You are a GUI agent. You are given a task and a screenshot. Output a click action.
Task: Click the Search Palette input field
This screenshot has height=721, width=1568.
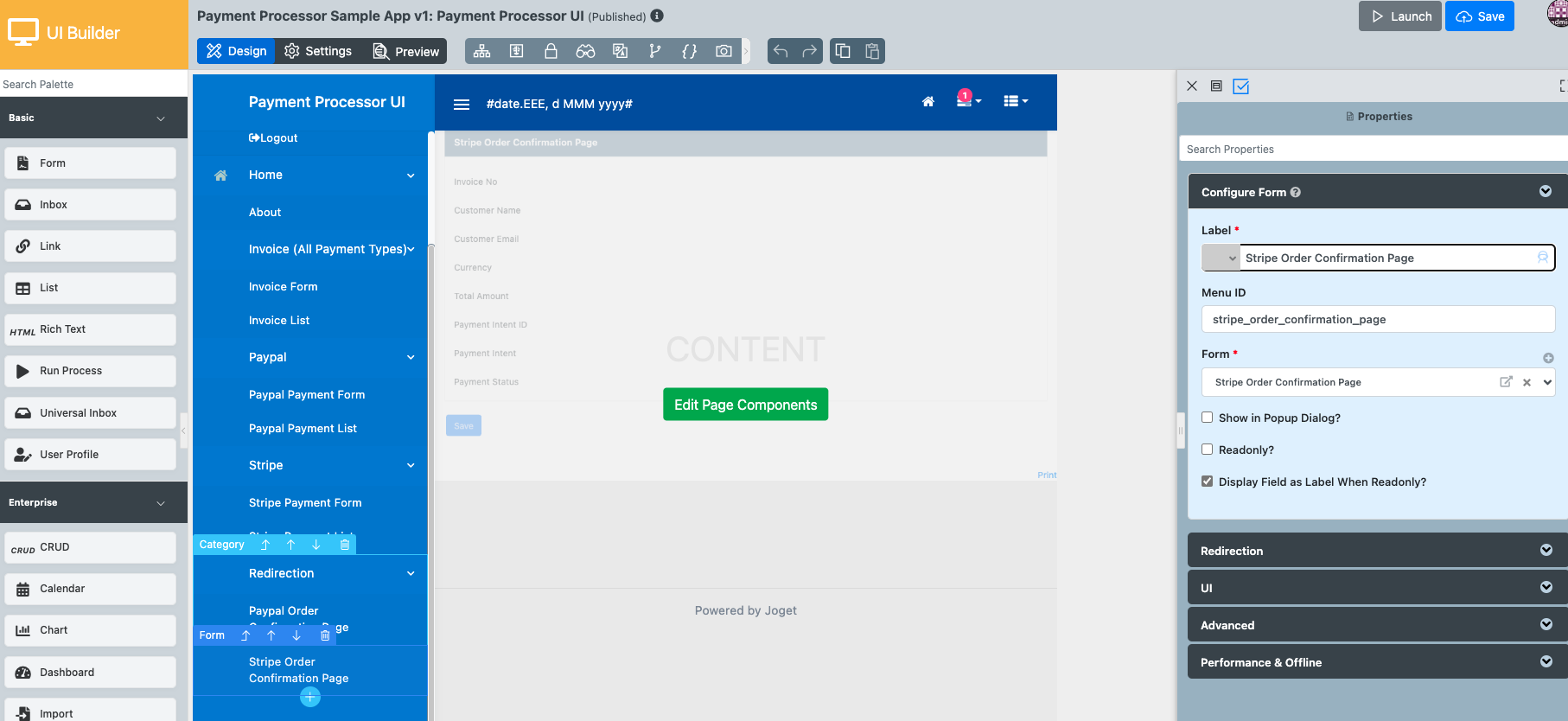(93, 84)
